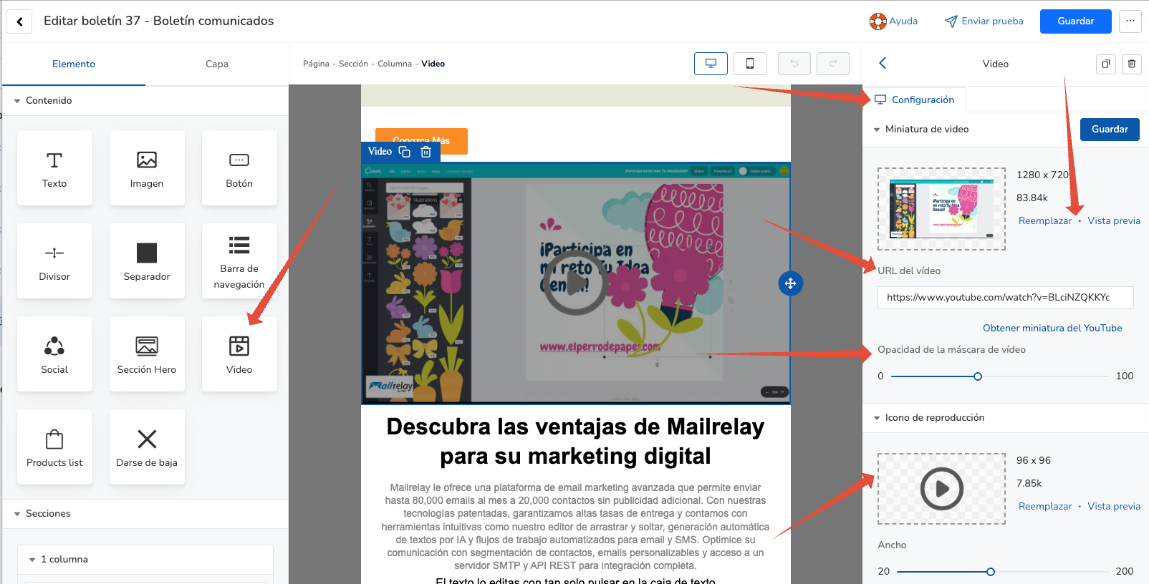Click Enviar prueba to send test
The image size is (1149, 584).
click(984, 21)
